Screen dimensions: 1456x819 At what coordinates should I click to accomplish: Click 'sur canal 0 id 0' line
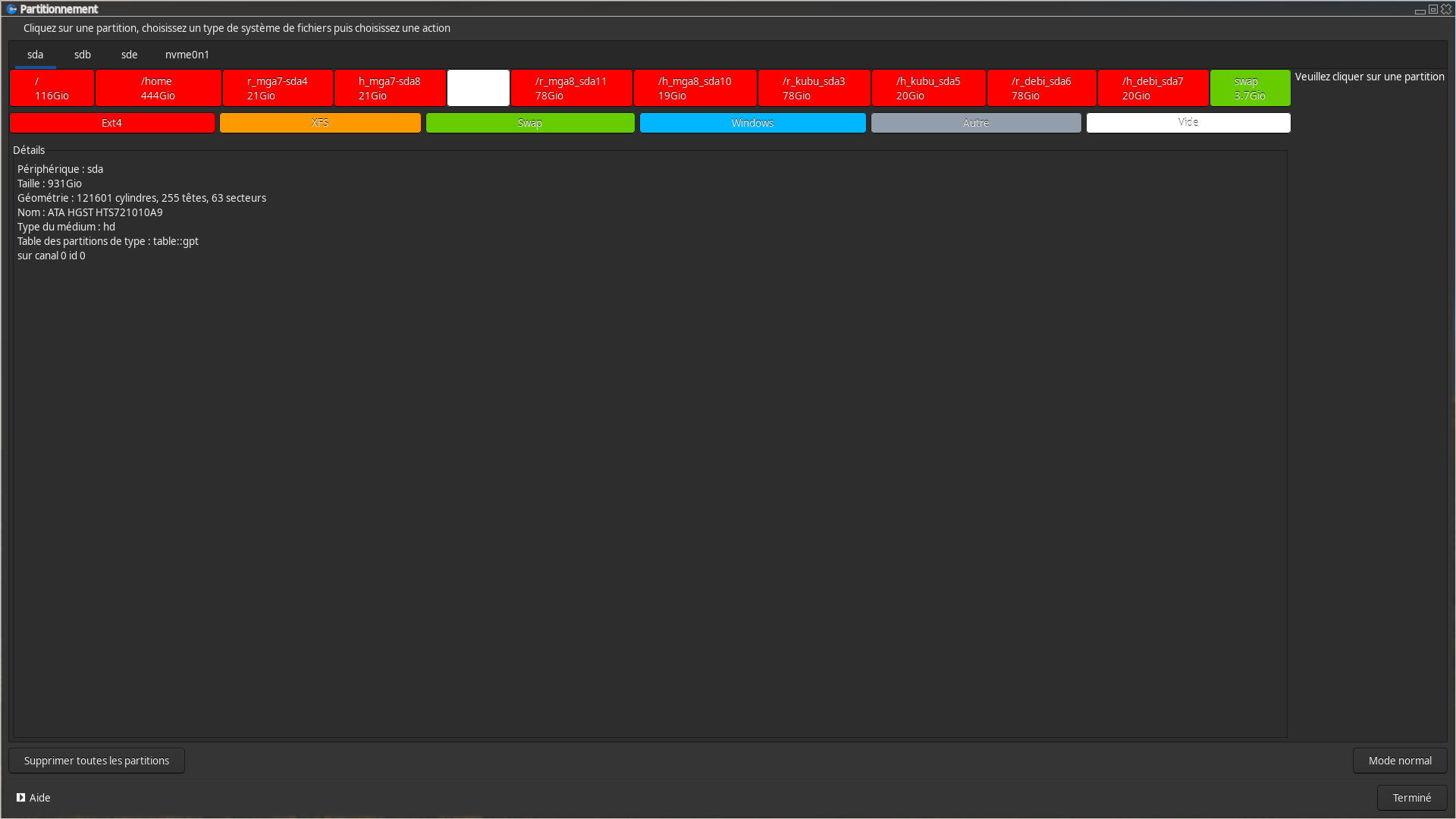click(52, 256)
